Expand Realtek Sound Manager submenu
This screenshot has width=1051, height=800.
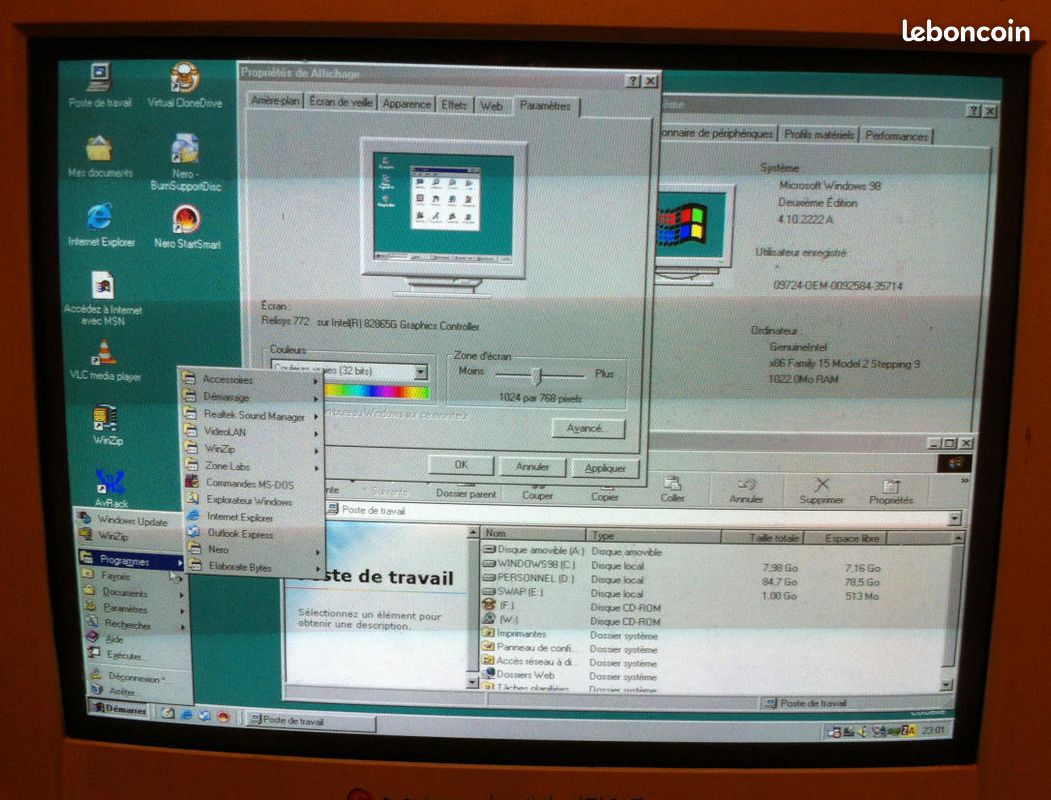click(250, 415)
